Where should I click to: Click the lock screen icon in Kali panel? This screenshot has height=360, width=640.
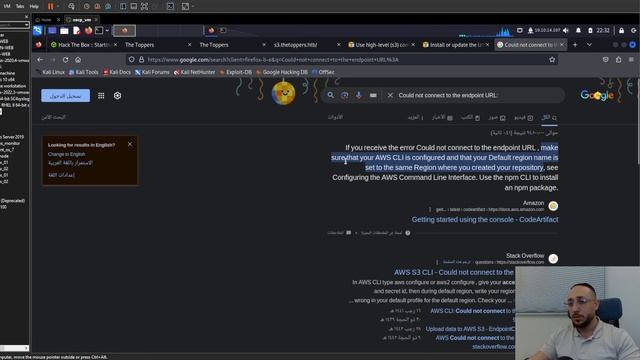621,31
